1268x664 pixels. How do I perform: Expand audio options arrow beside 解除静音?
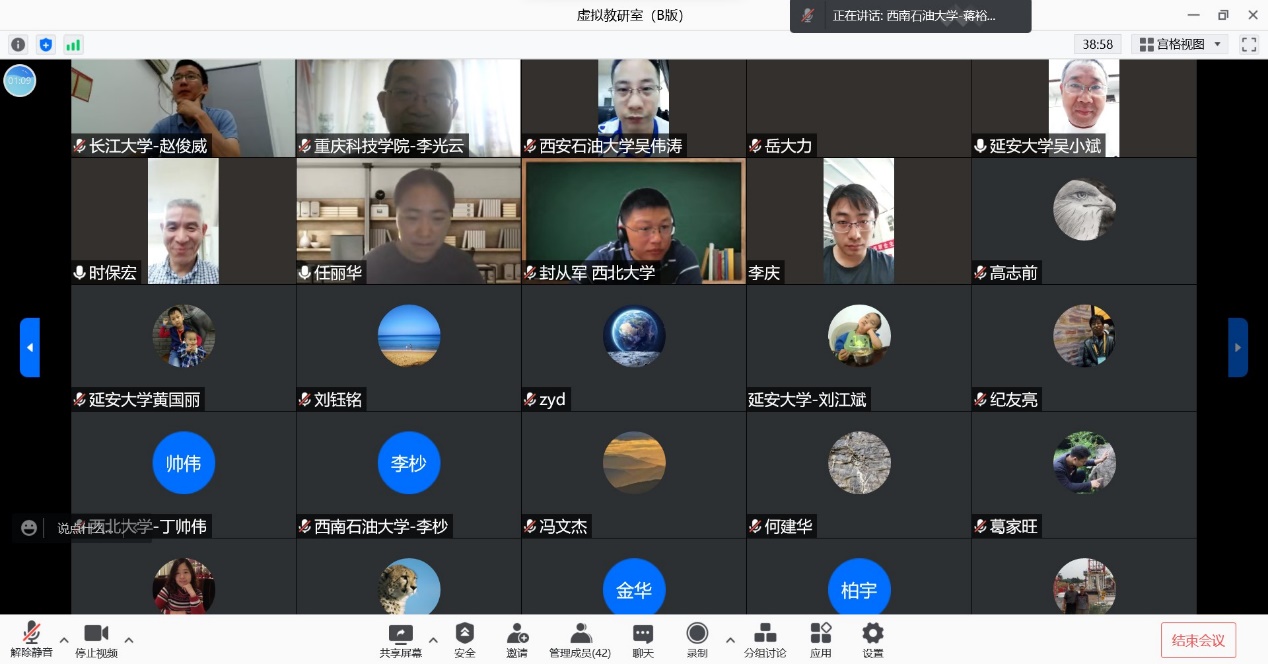point(64,640)
